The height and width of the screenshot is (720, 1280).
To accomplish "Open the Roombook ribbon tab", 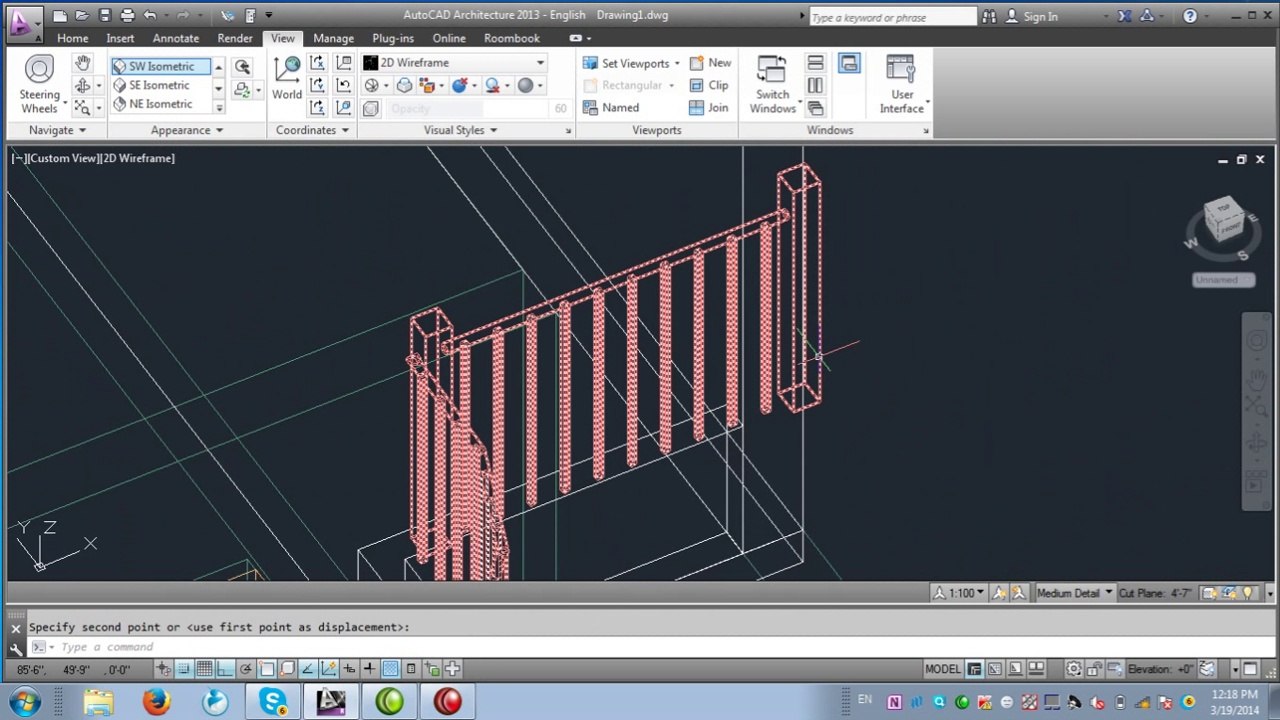I will tap(511, 38).
